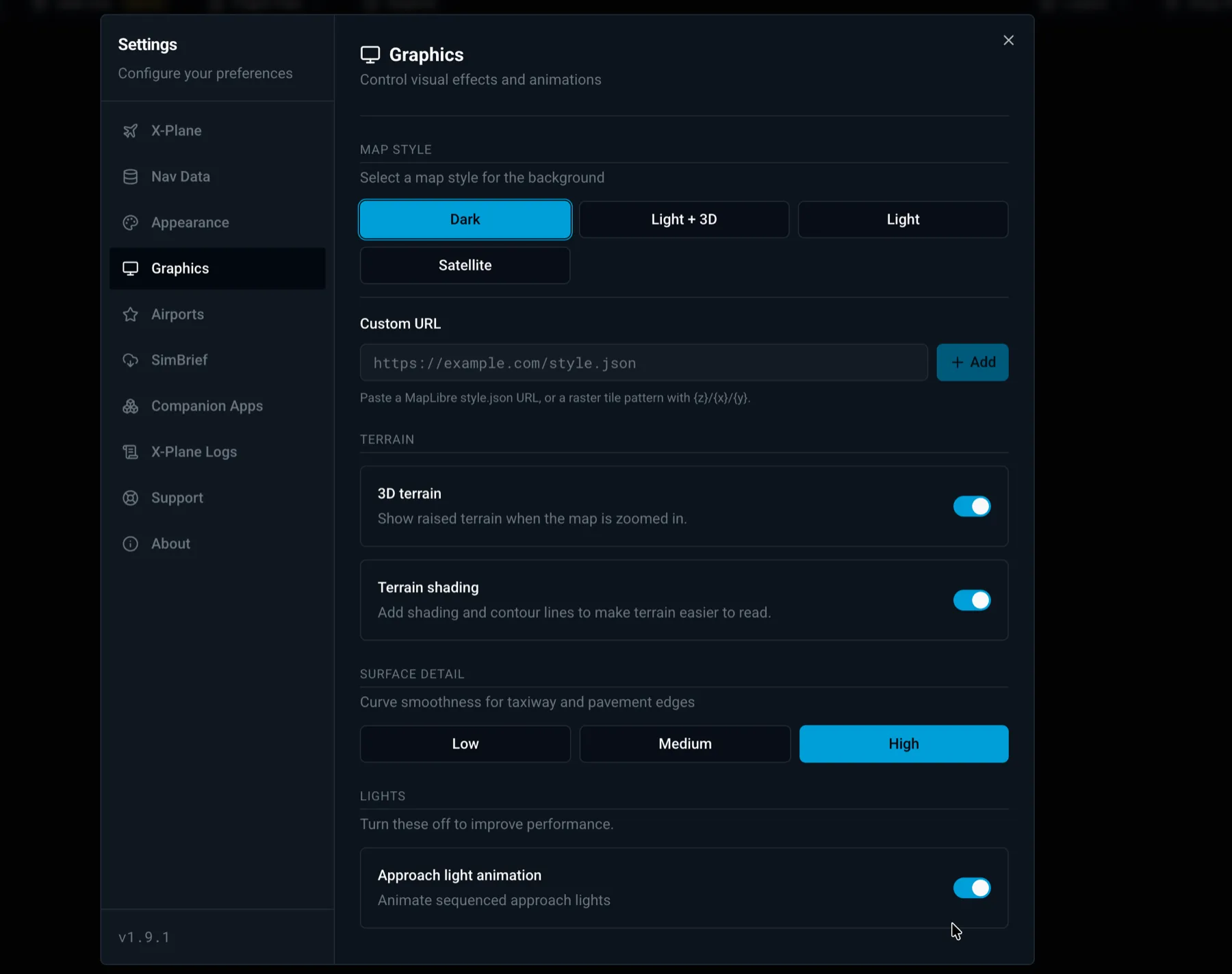
Task: Select the Dark map style
Action: click(465, 220)
